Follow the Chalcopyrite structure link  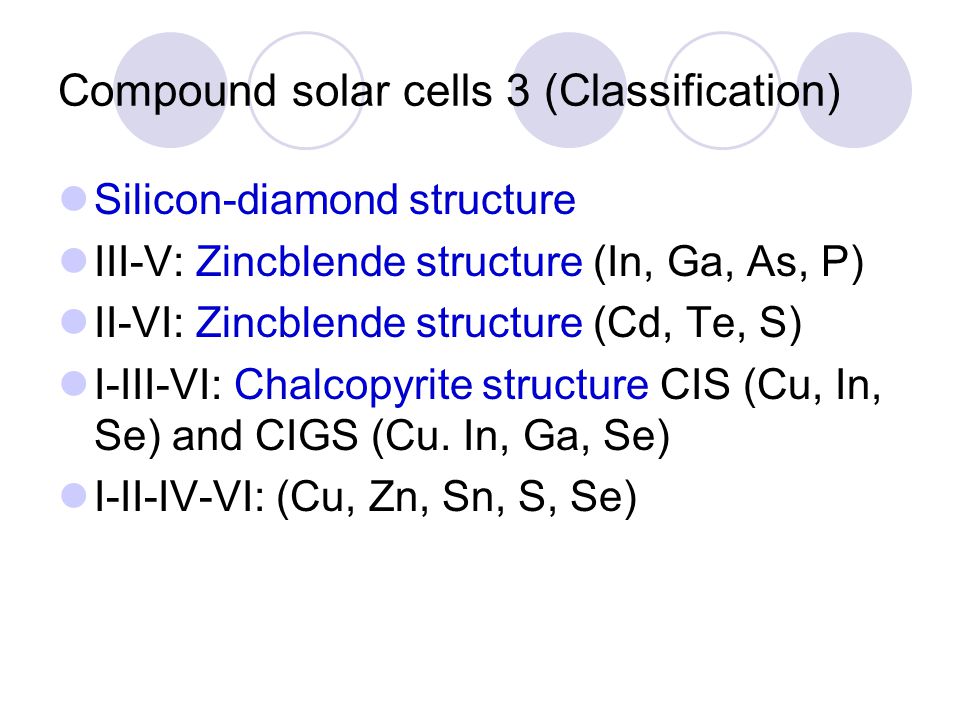point(441,385)
